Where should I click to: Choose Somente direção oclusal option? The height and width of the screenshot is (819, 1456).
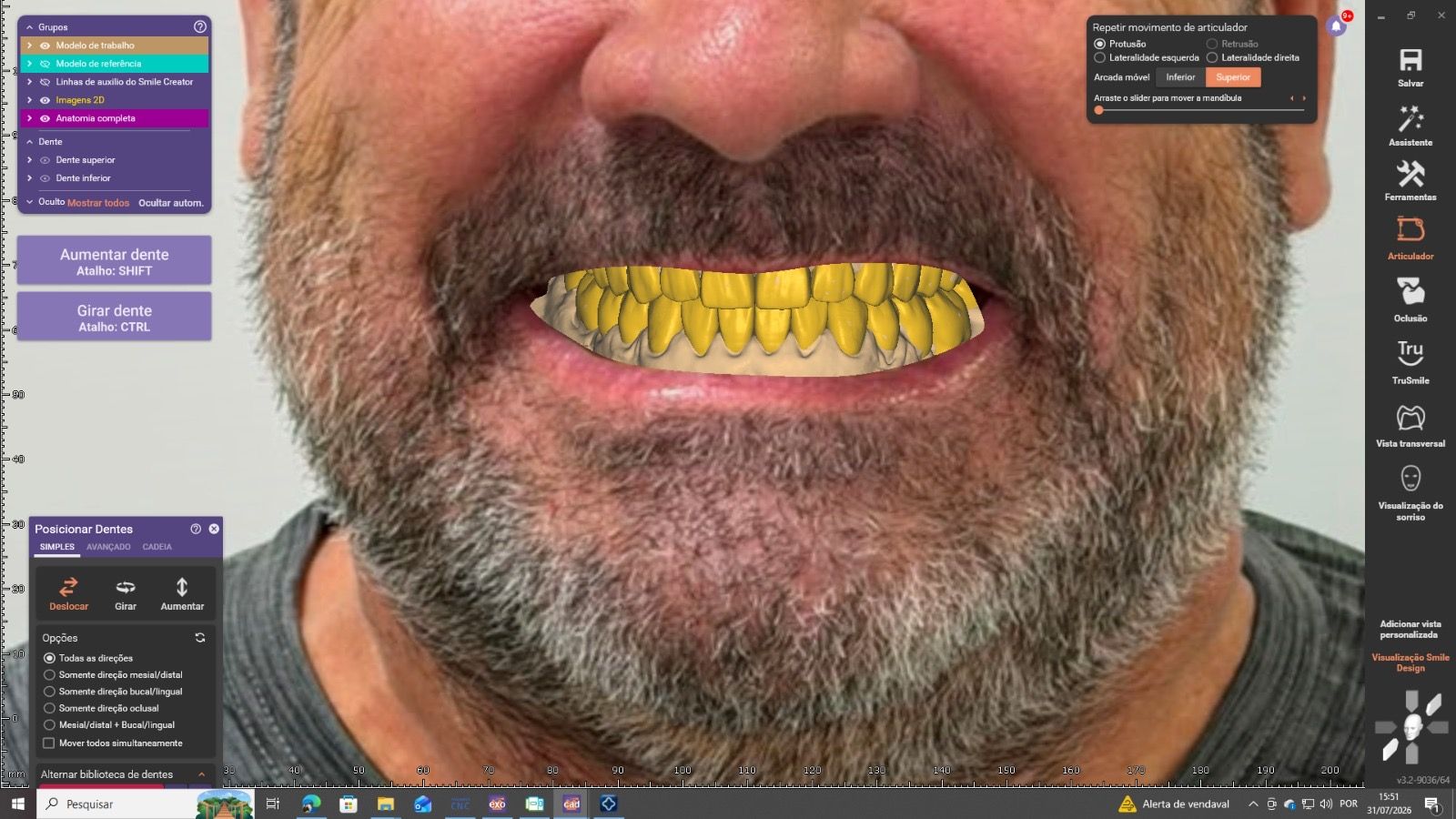[49, 708]
